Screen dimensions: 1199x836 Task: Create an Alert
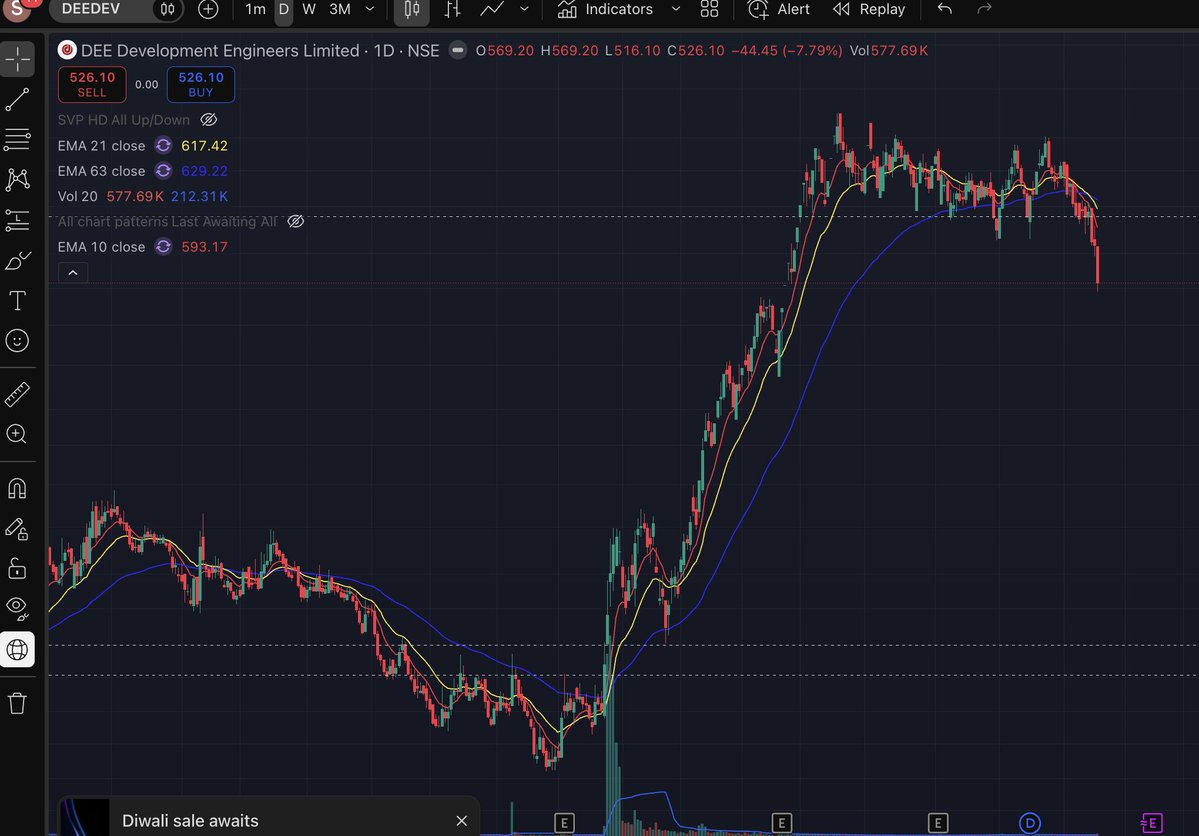click(x=778, y=9)
